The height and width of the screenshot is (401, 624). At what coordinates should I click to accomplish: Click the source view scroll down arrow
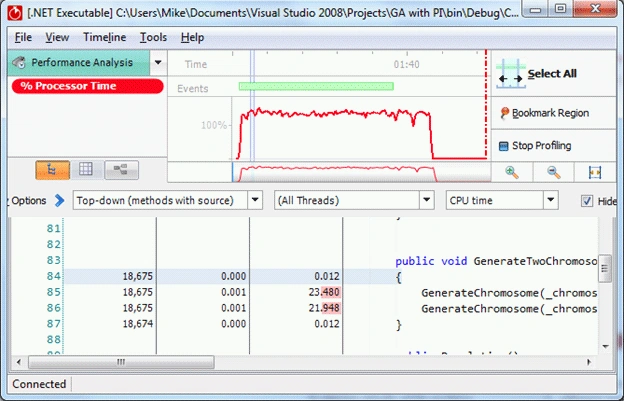pos(605,346)
